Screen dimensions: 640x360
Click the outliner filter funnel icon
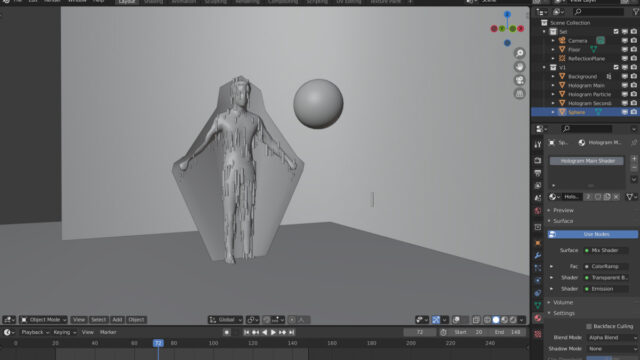pos(635,12)
